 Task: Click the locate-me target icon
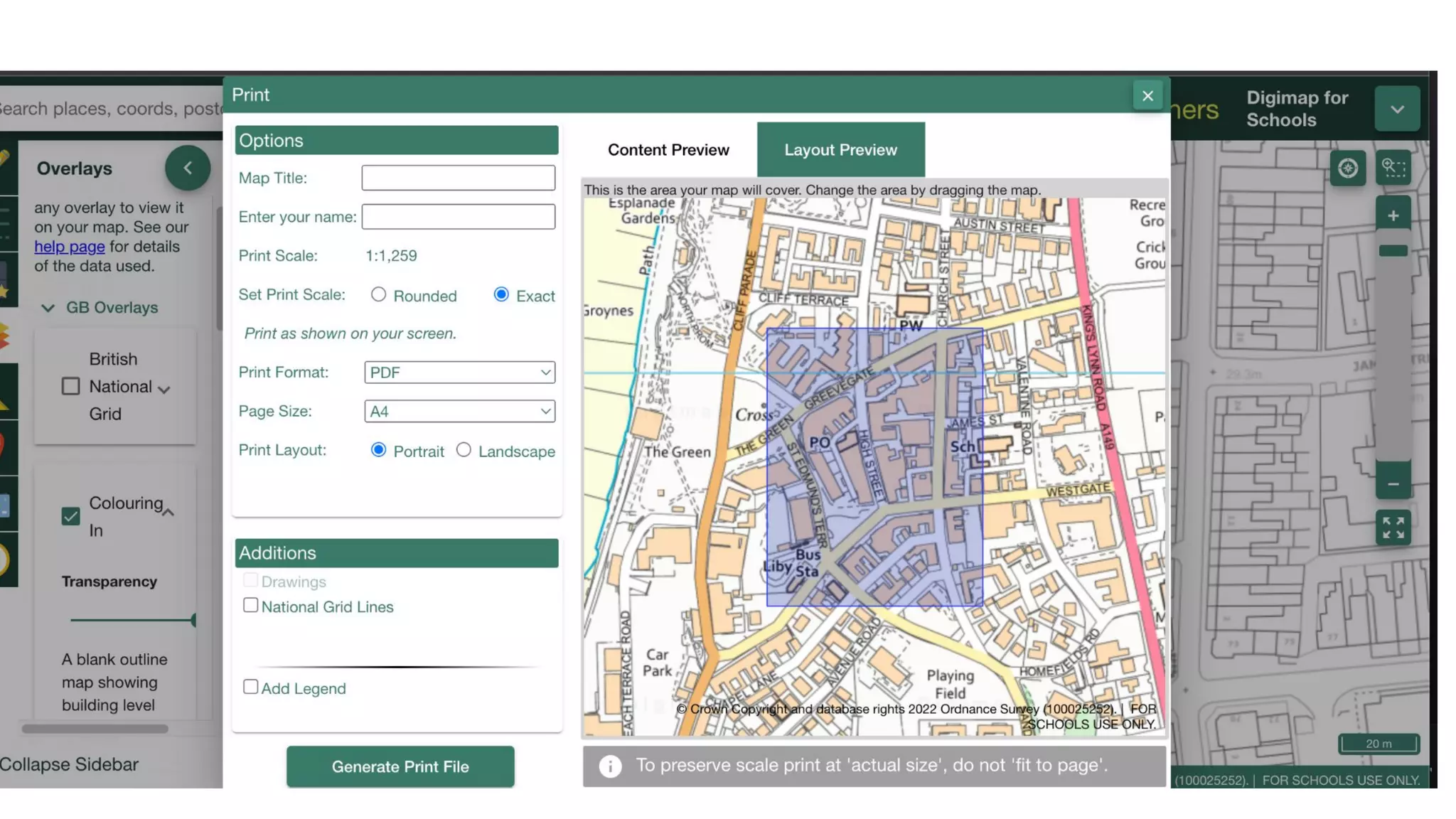[x=1347, y=168]
